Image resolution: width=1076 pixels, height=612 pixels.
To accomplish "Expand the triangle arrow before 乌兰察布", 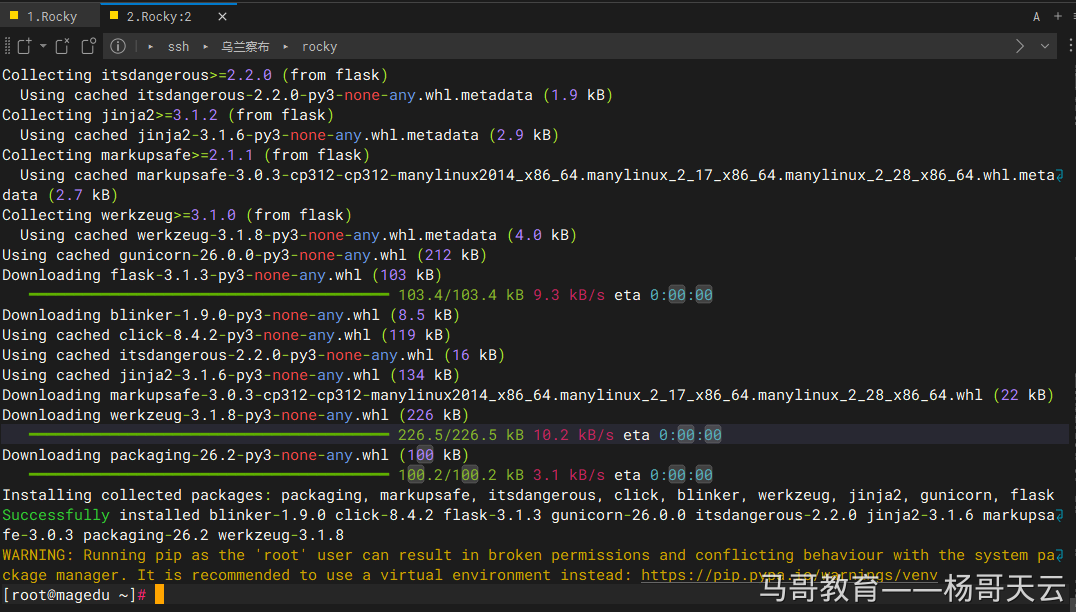I will 205,47.
